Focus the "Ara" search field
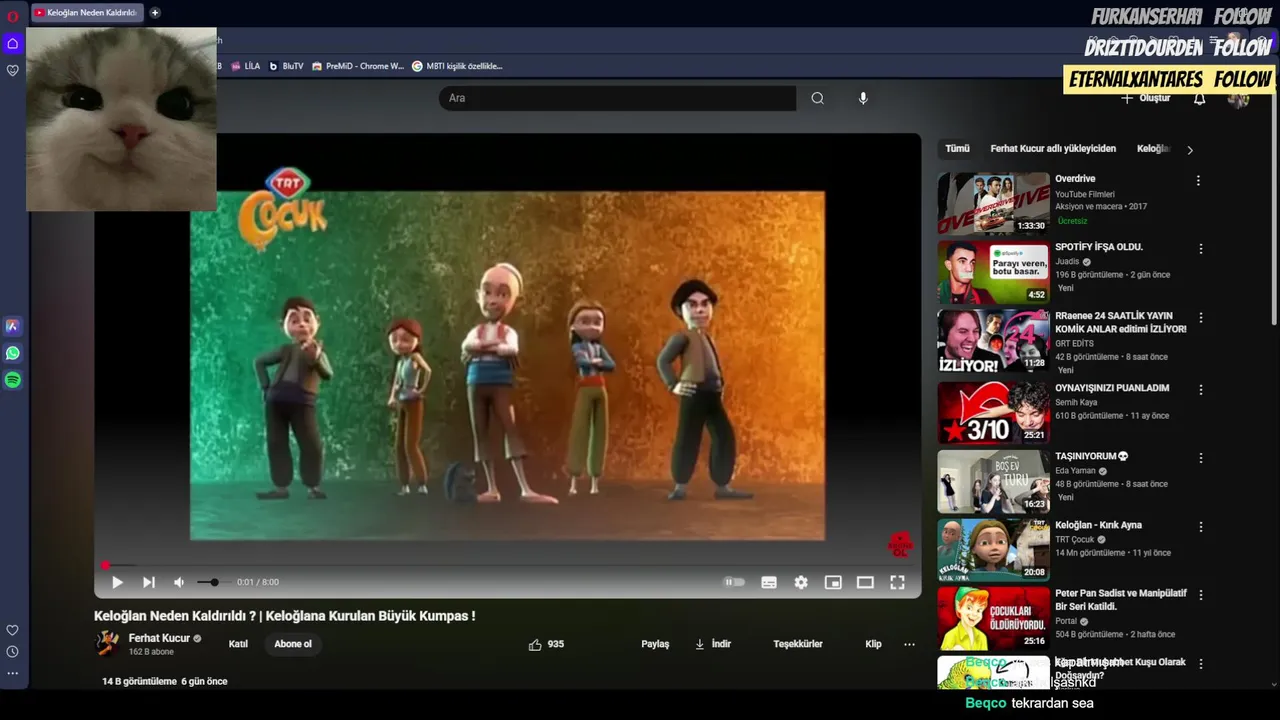 coord(617,98)
